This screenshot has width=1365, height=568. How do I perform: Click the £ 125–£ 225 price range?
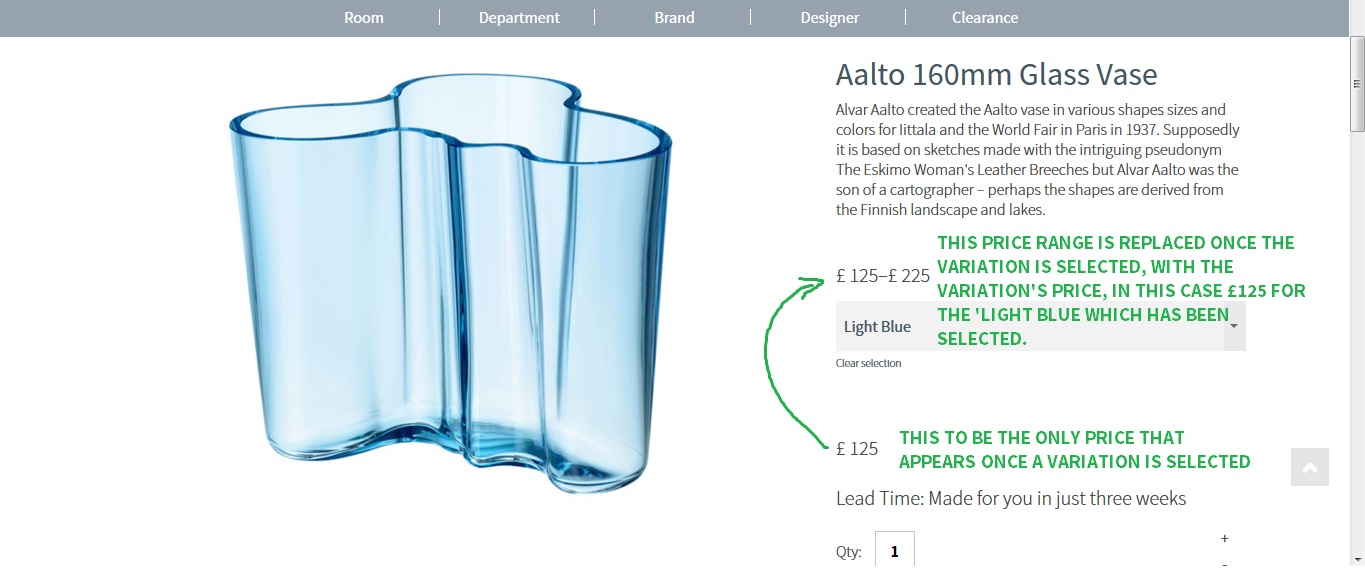point(883,276)
